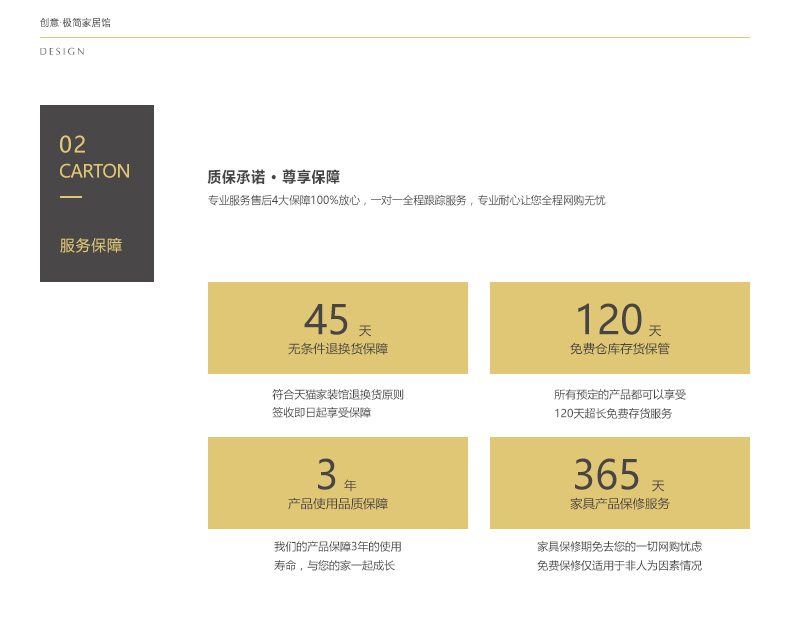Open the 365天 家具产品保修服务 card
Viewport: 790px width, 639px height.
tap(620, 483)
